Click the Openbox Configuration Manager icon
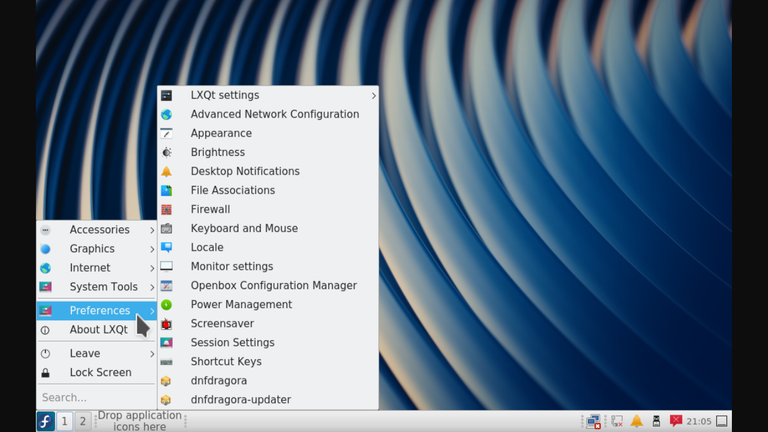Screen dimensions: 768x432 coord(167,286)
